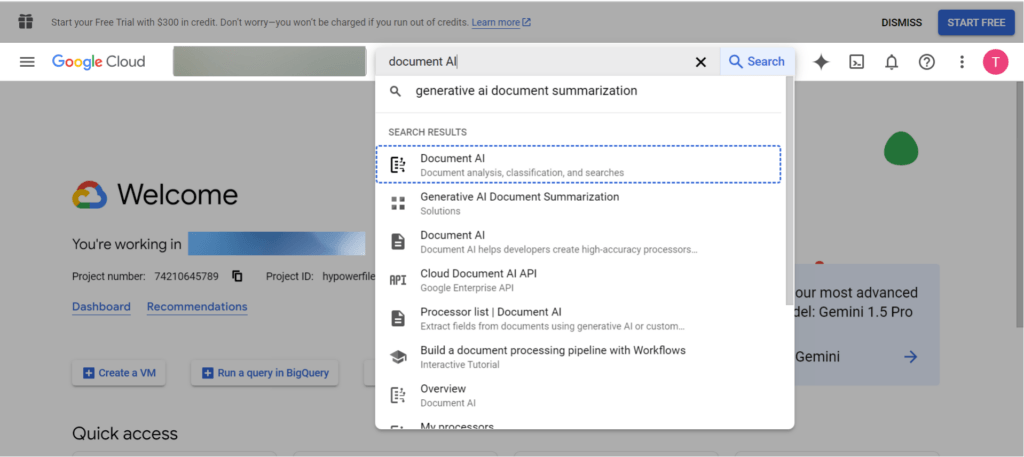
Task: Click the user account avatar
Action: pos(995,62)
